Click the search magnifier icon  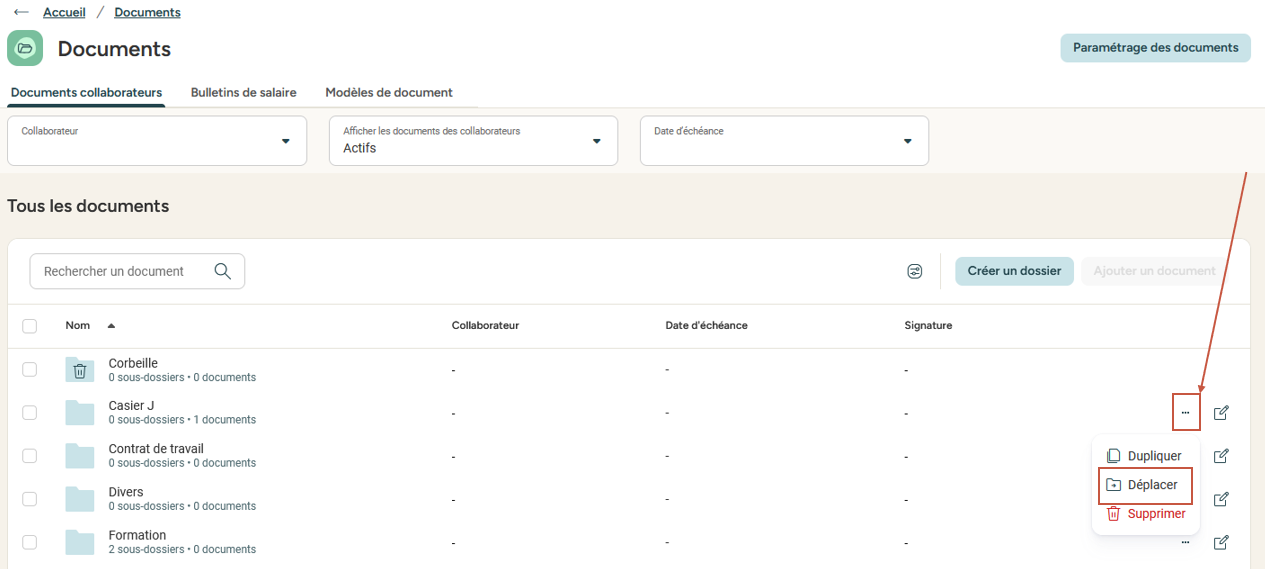pyautogui.click(x=223, y=271)
